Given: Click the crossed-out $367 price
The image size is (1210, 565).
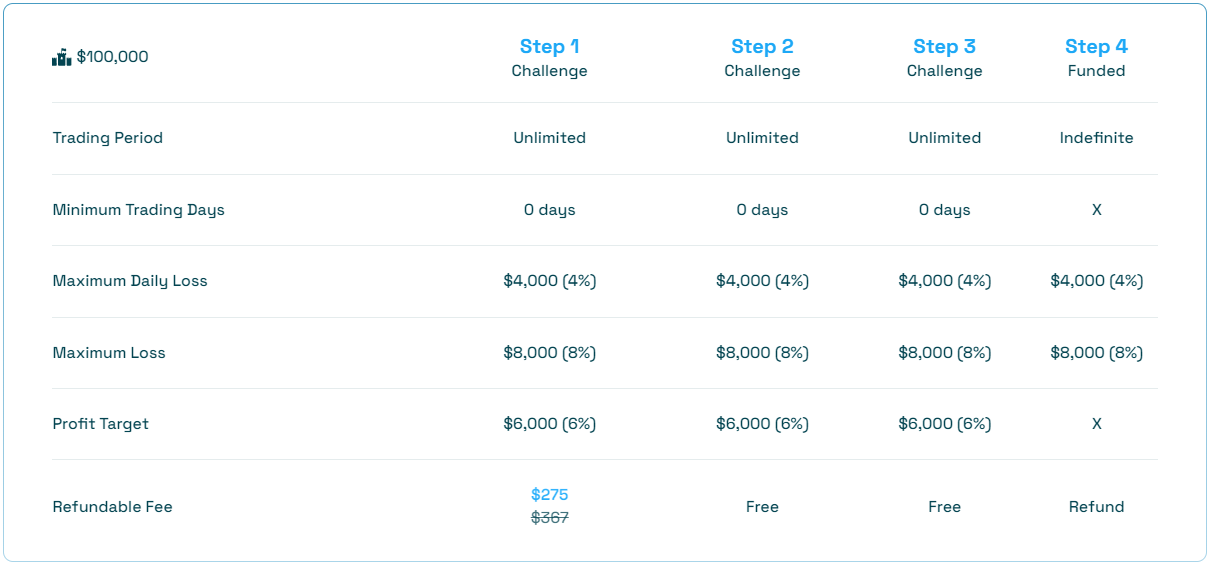Looking at the screenshot, I should [x=549, y=517].
